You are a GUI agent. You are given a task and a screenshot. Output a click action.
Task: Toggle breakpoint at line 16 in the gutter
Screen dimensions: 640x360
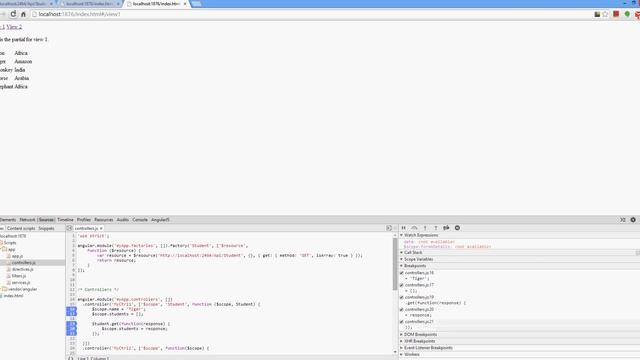(x=71, y=309)
